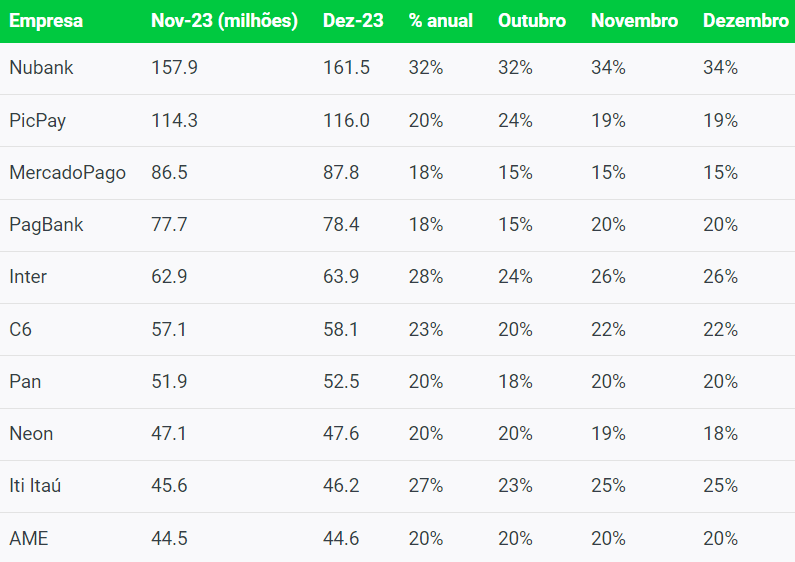Viewport: 795px width, 562px height.
Task: Click Inter's 28% annual value
Action: (426, 277)
